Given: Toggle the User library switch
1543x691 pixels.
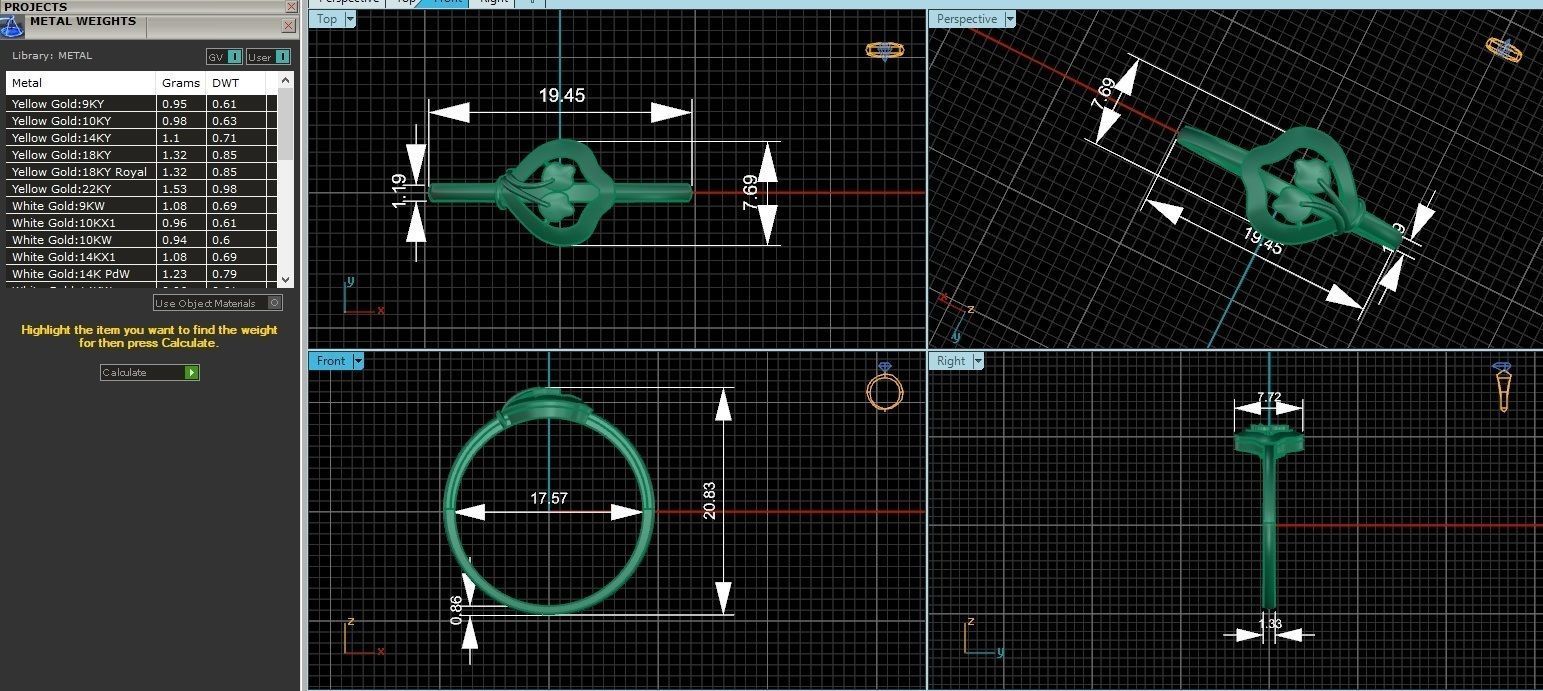Looking at the screenshot, I should [268, 57].
